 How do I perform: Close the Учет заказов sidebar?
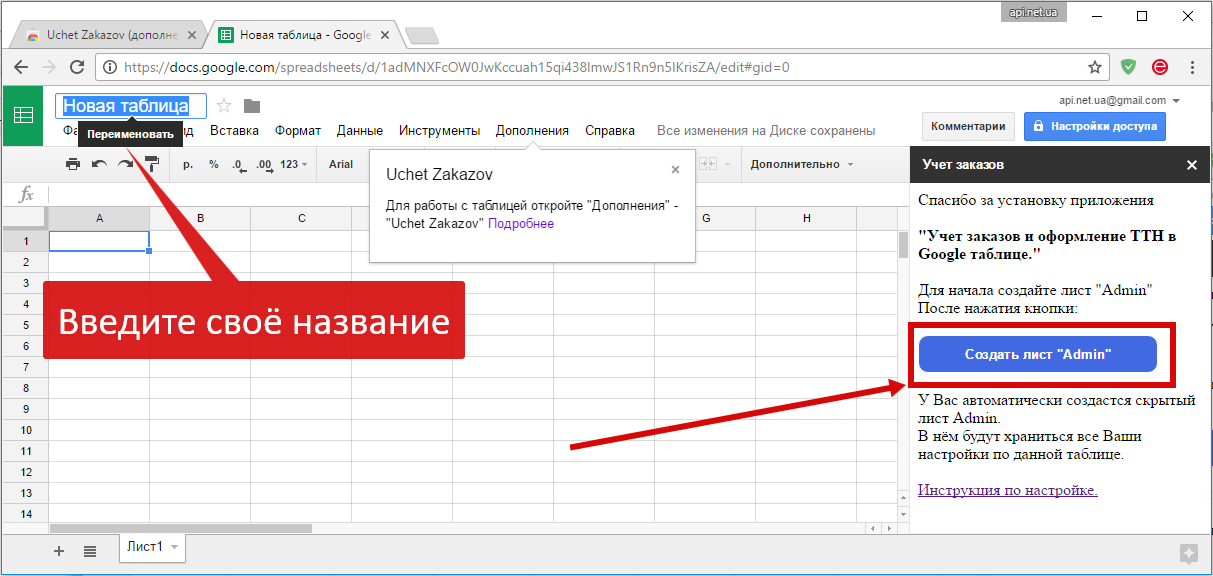click(x=1191, y=165)
